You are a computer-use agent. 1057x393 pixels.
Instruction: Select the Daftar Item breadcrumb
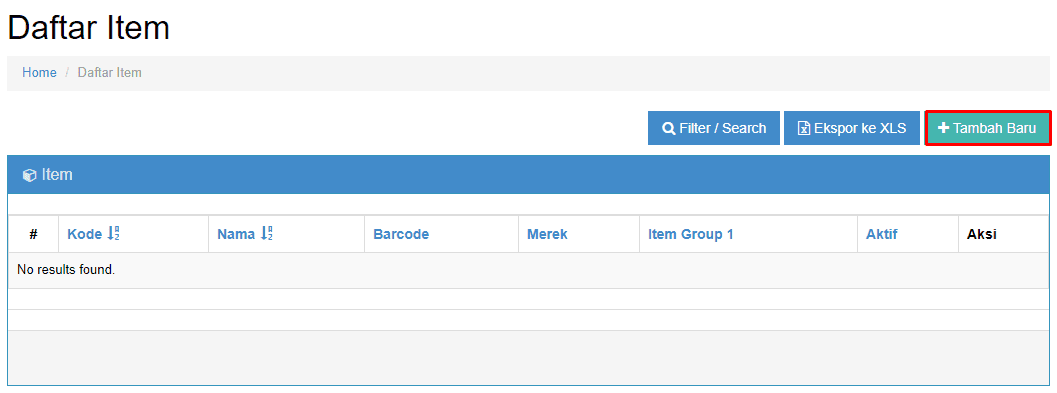pyautogui.click(x=110, y=73)
